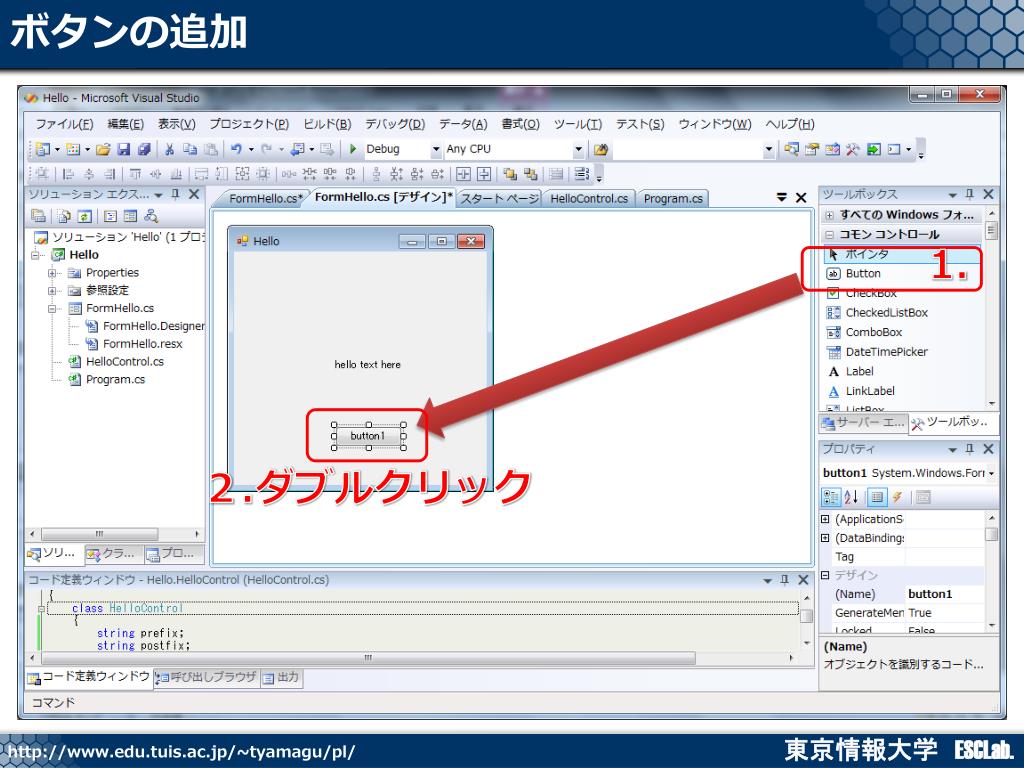Collapse the デザイン property category
This screenshot has width=1024, height=768.
825,575
